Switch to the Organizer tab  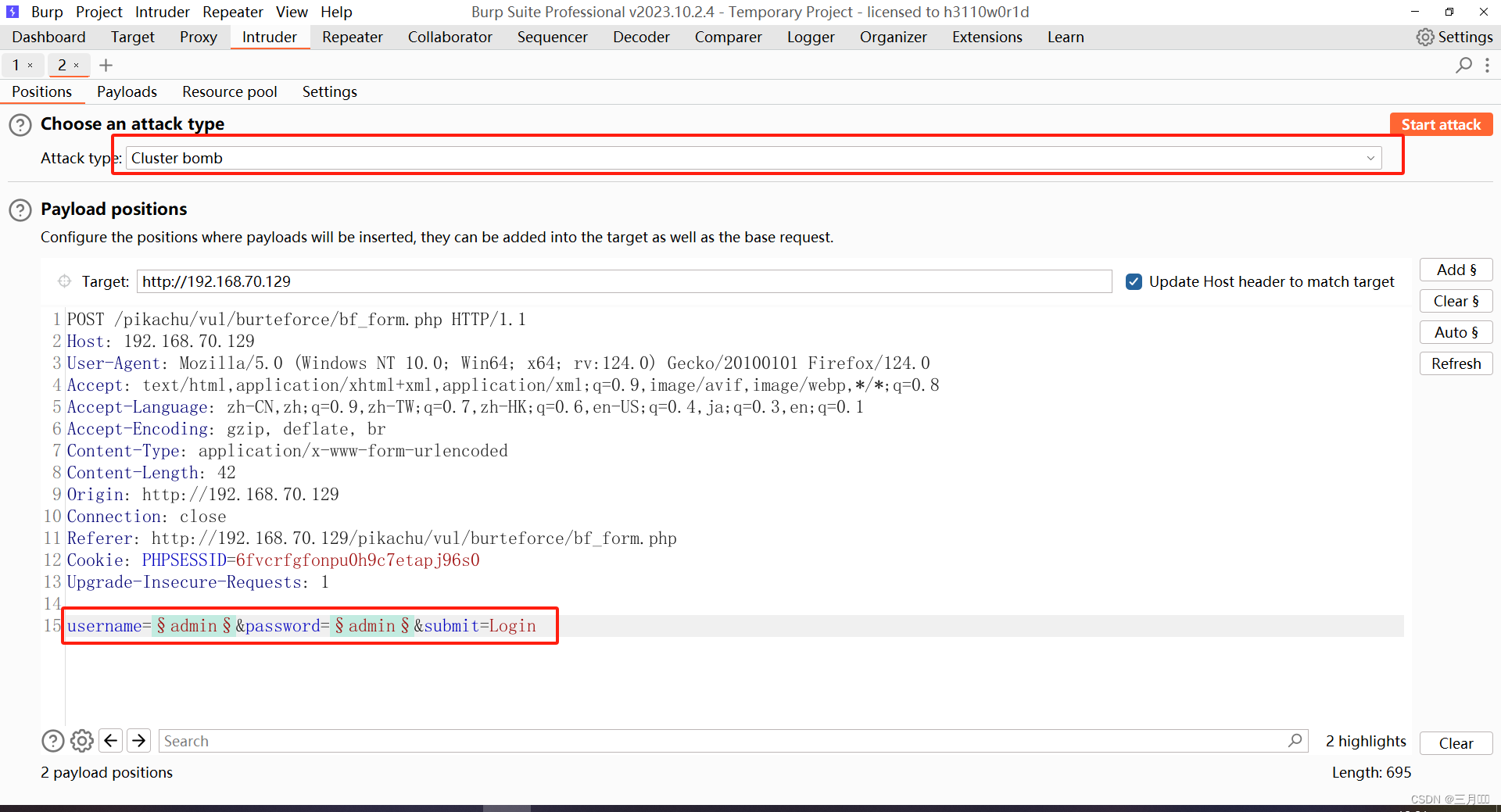pyautogui.click(x=894, y=37)
